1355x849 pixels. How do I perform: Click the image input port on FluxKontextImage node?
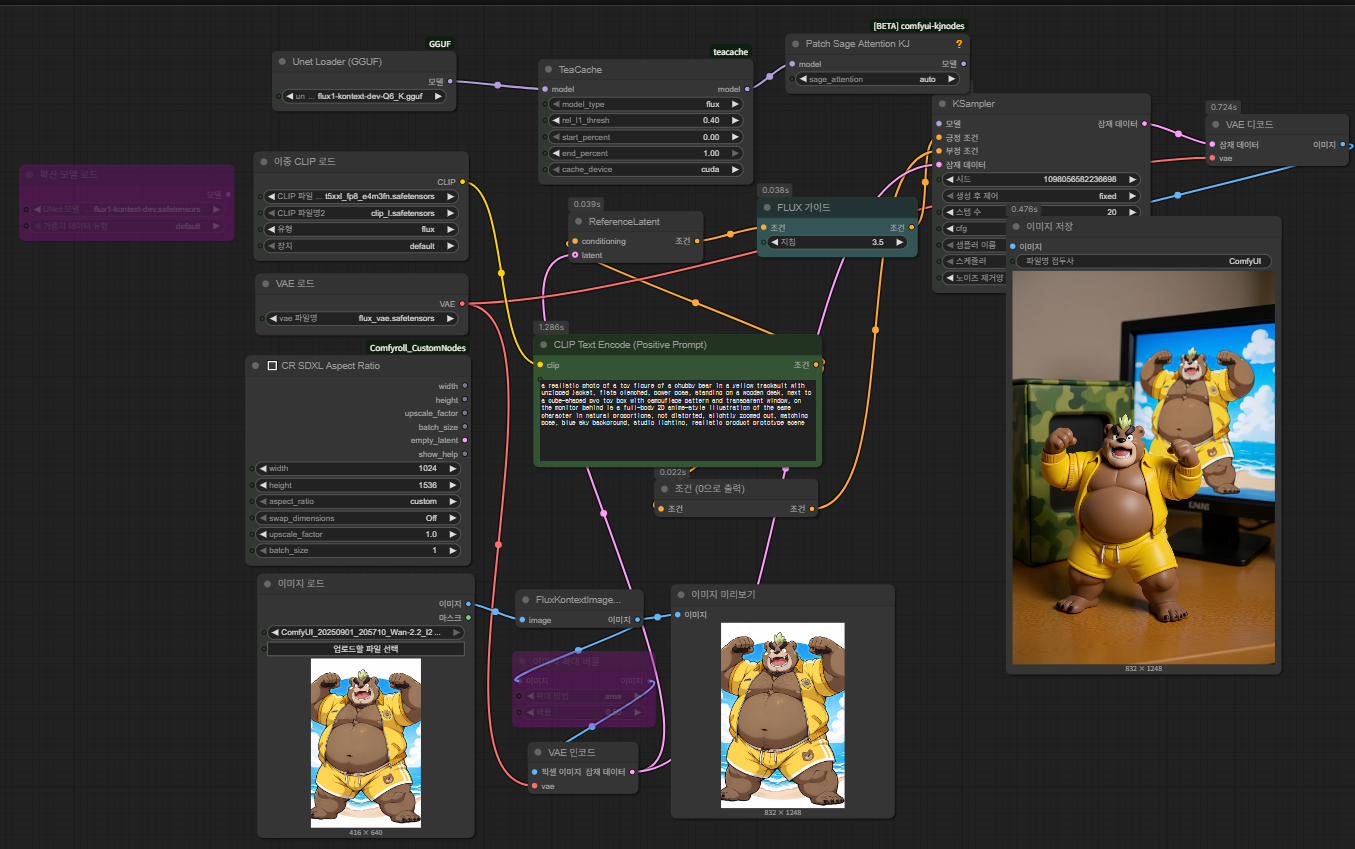coord(521,620)
